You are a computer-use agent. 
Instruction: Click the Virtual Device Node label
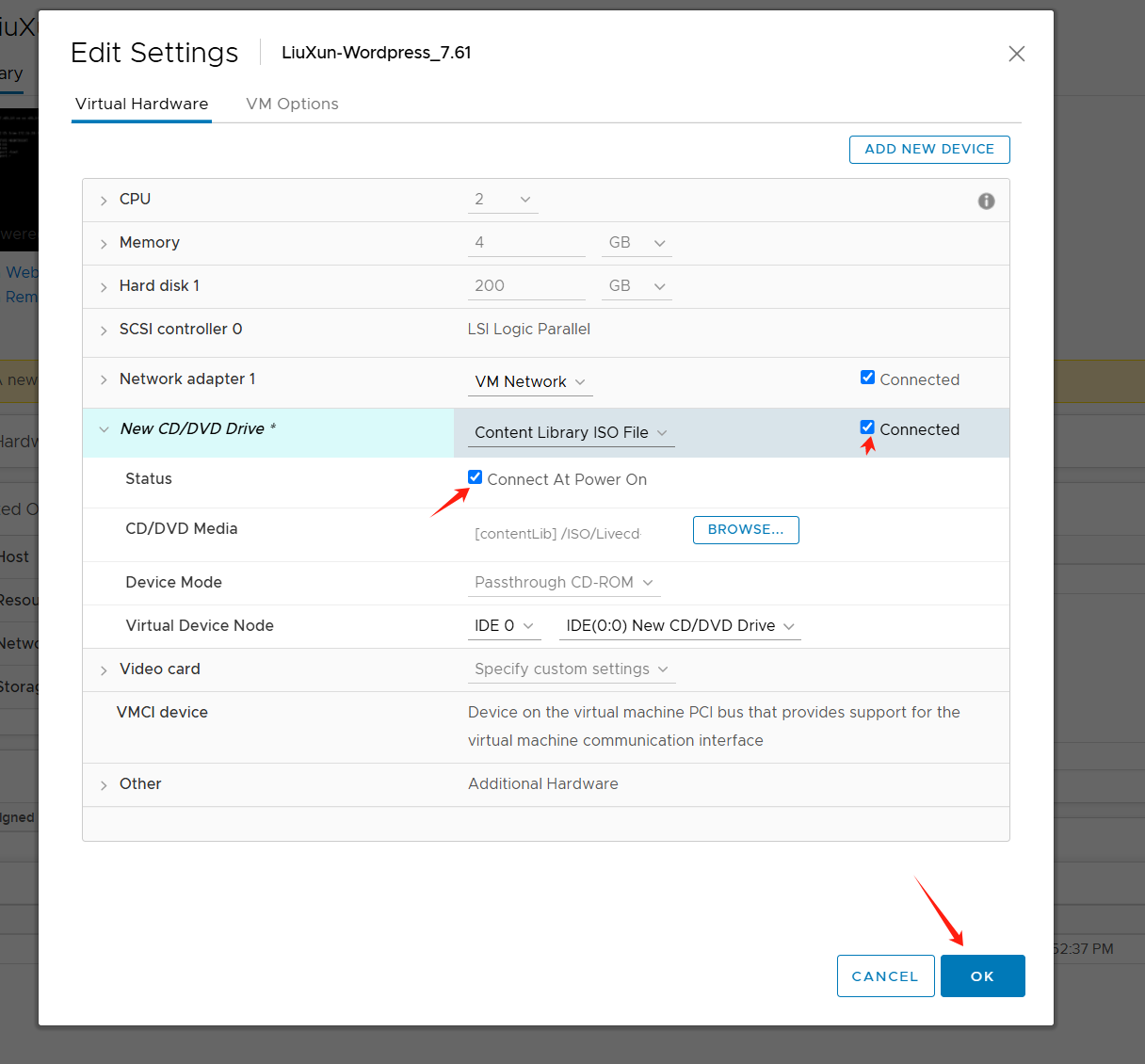(x=200, y=625)
